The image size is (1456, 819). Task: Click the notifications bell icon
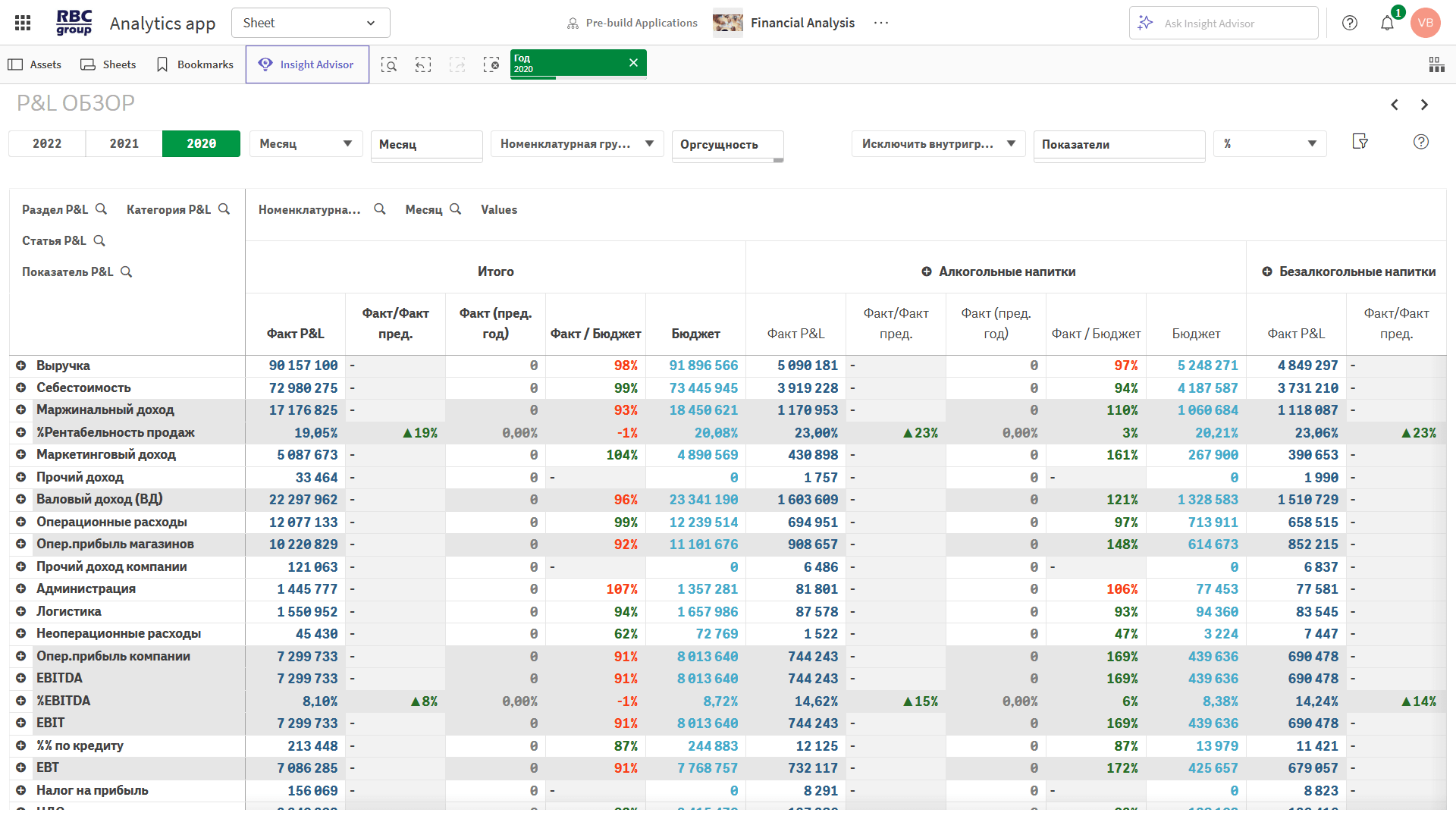tap(1387, 23)
